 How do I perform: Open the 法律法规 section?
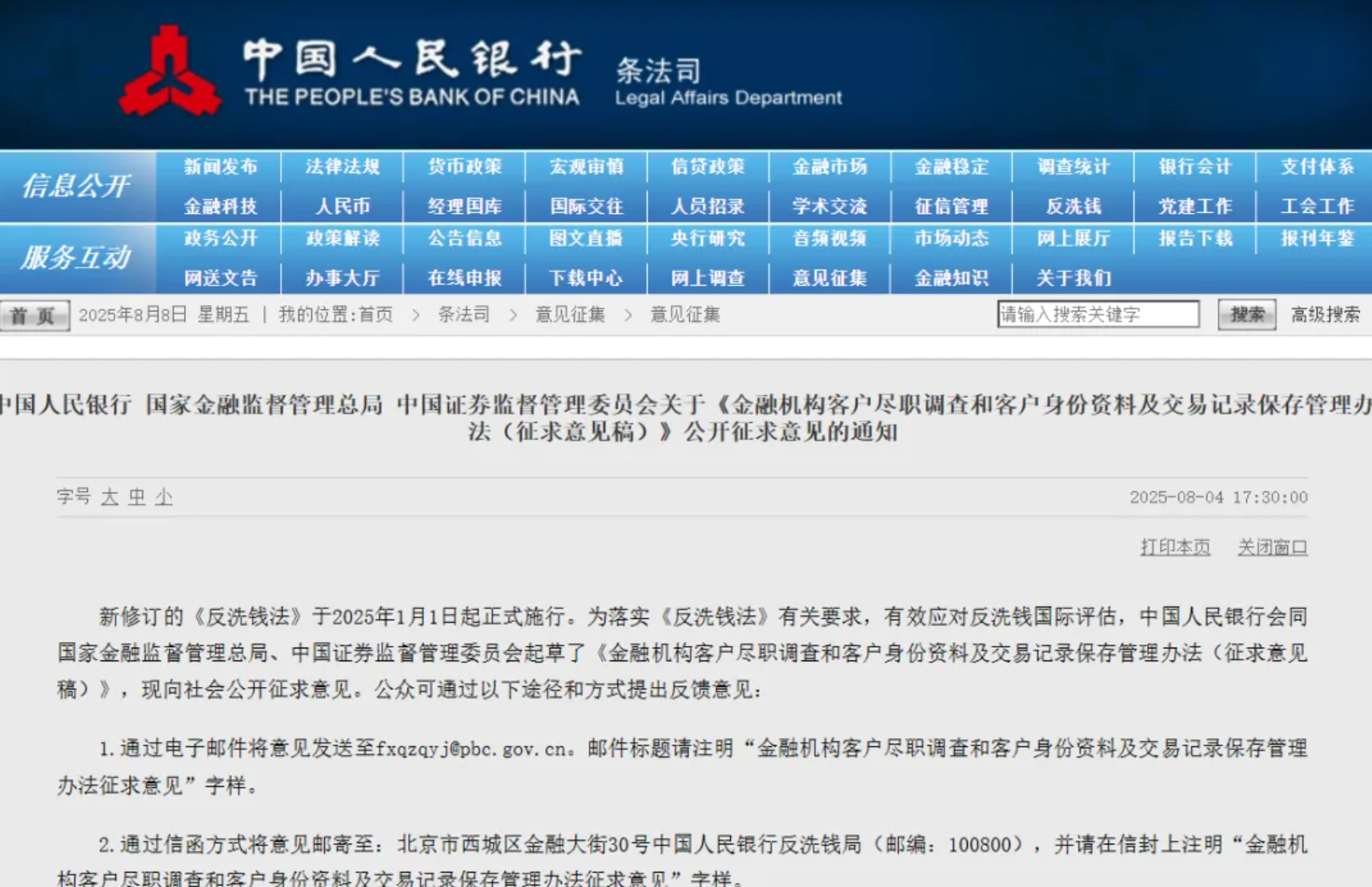pyautogui.click(x=343, y=167)
